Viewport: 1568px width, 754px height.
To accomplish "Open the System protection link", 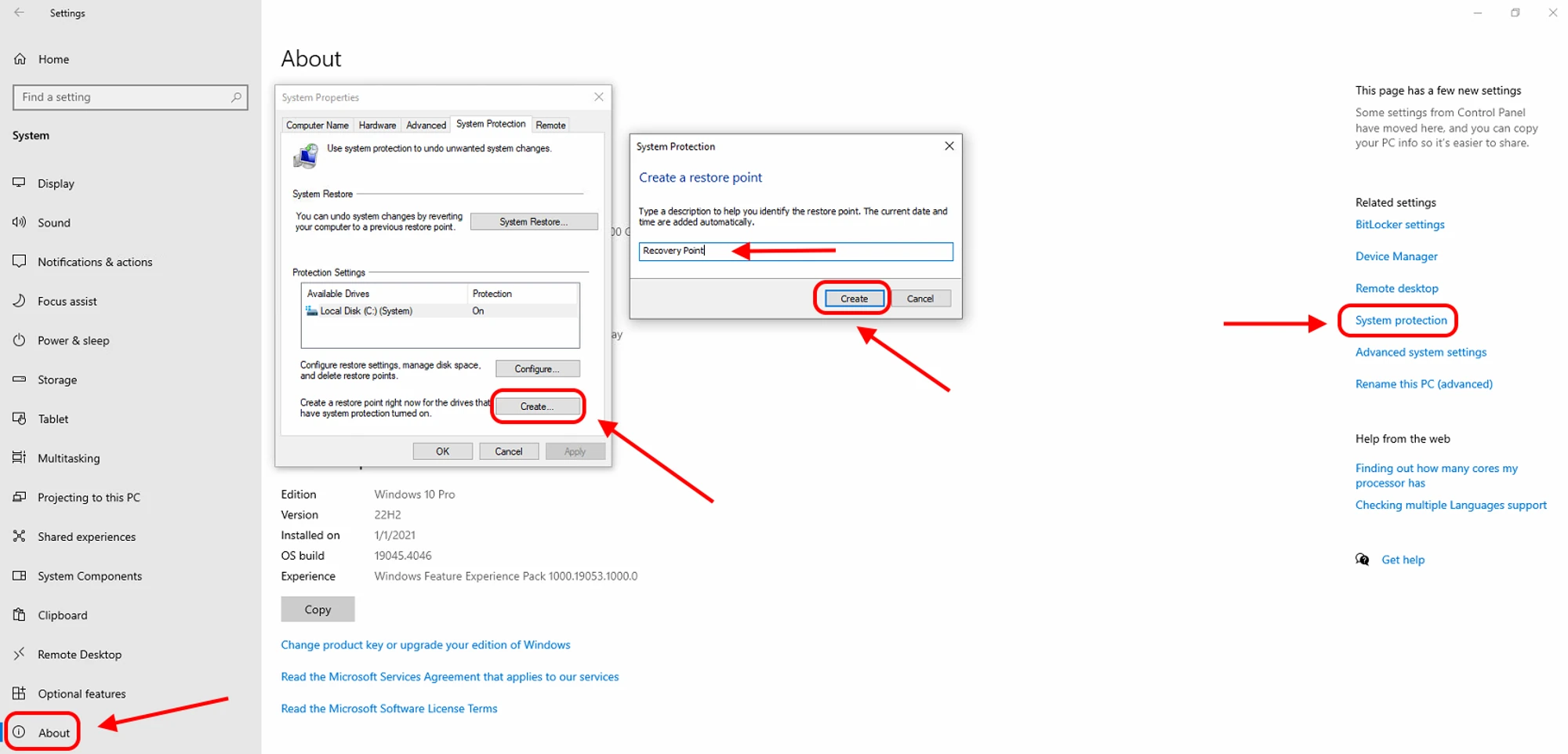I will [1401, 321].
